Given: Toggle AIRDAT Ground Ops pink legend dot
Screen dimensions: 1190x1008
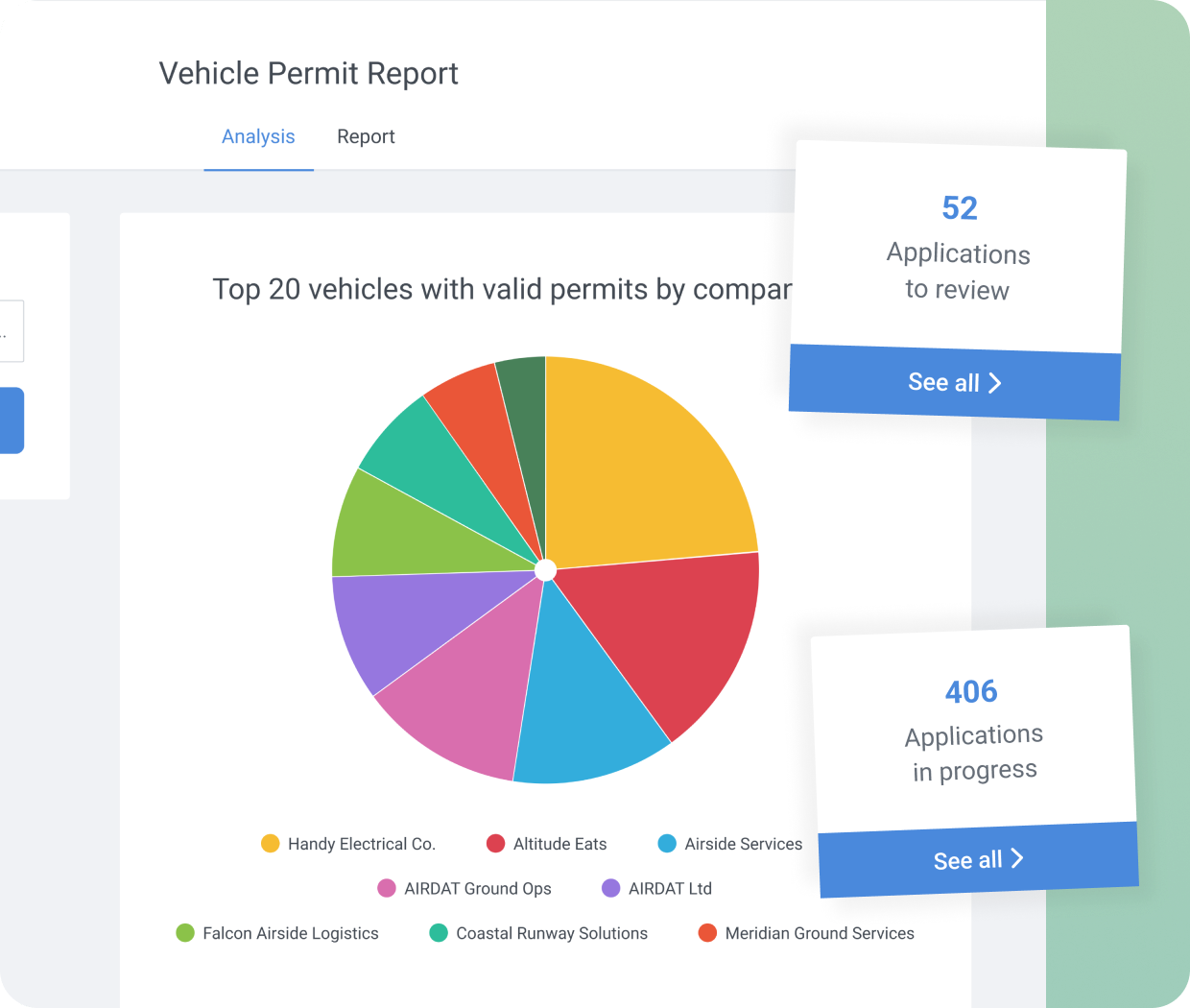Looking at the screenshot, I should point(387,888).
